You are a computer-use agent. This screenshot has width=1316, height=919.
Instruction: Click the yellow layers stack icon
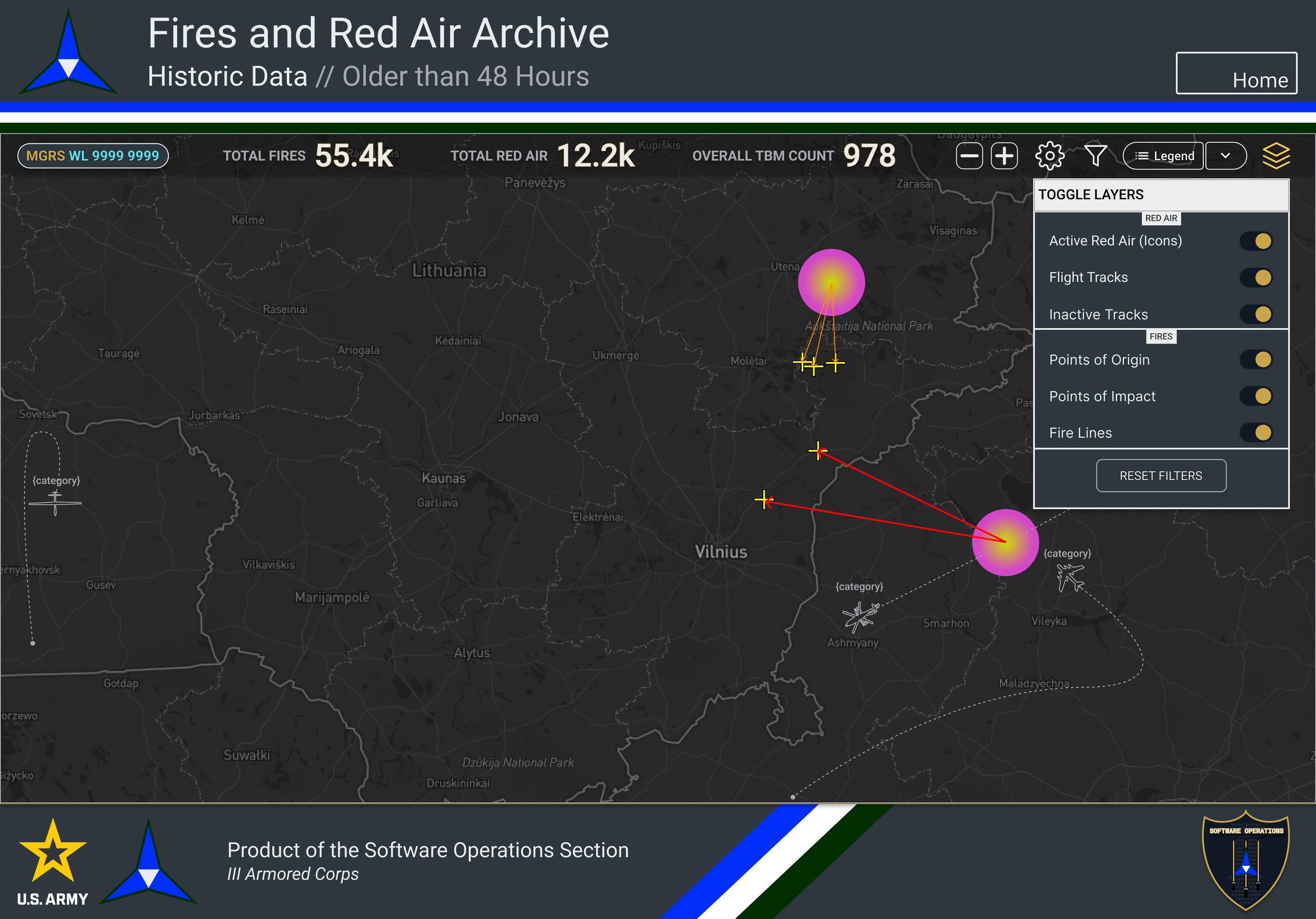click(1276, 156)
